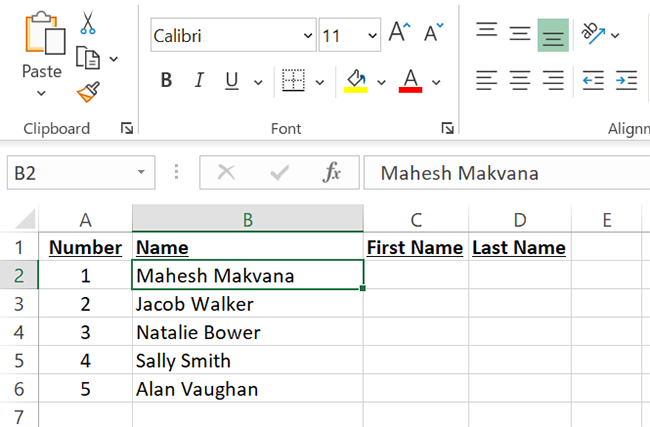
Task: Decrease the cell indent
Action: 593,80
